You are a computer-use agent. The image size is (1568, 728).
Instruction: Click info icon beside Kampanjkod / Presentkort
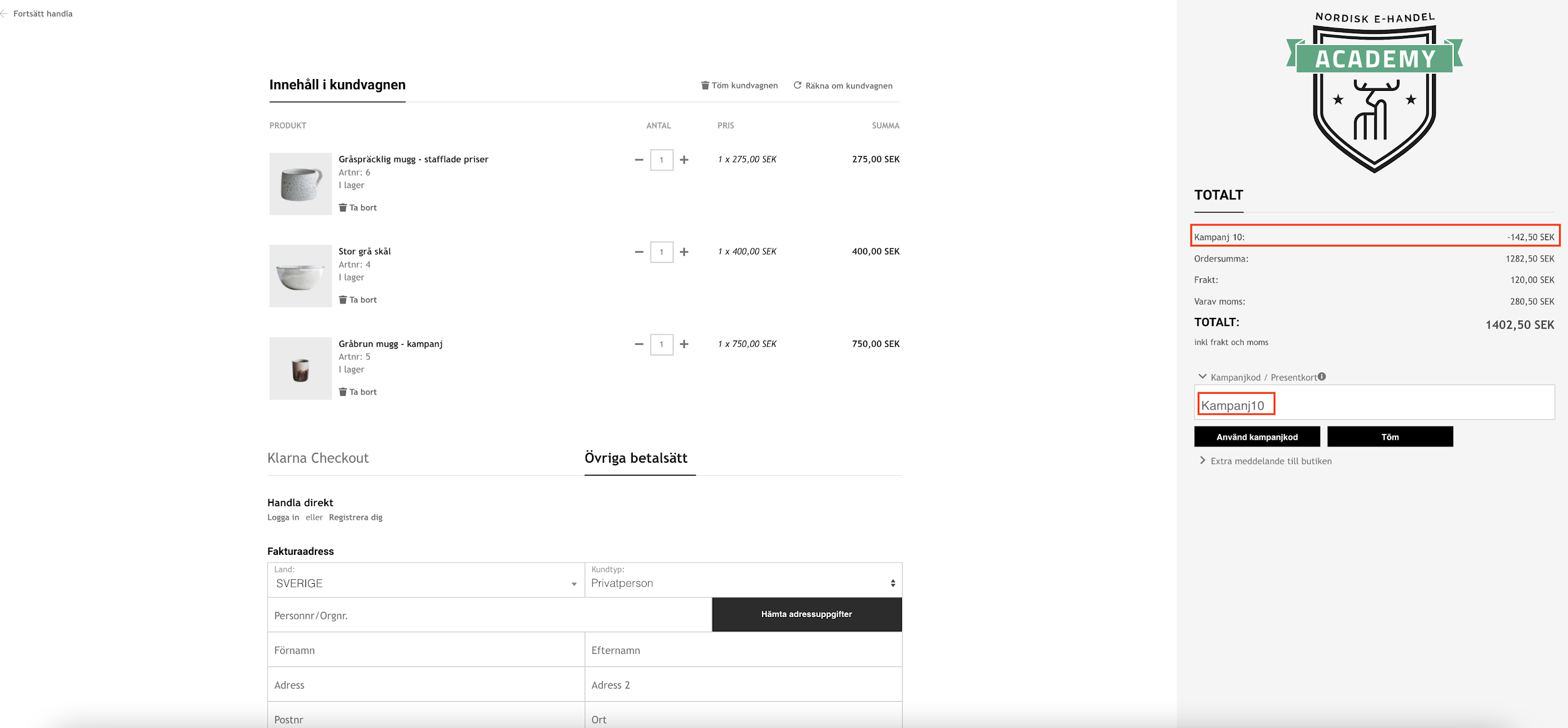pyautogui.click(x=1322, y=377)
